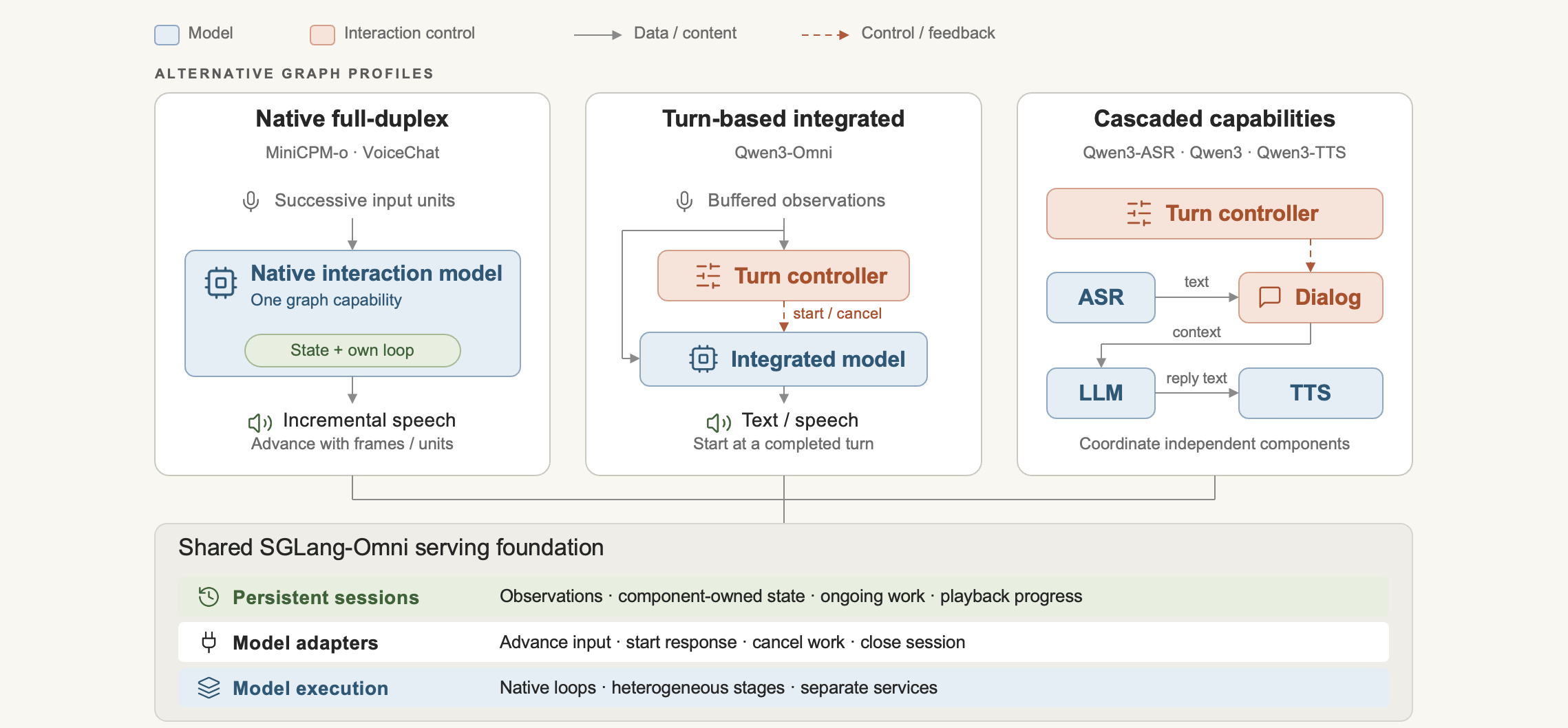Click Shared SGLang-Omni serving foundation title
The image size is (1568, 728).
[391, 547]
